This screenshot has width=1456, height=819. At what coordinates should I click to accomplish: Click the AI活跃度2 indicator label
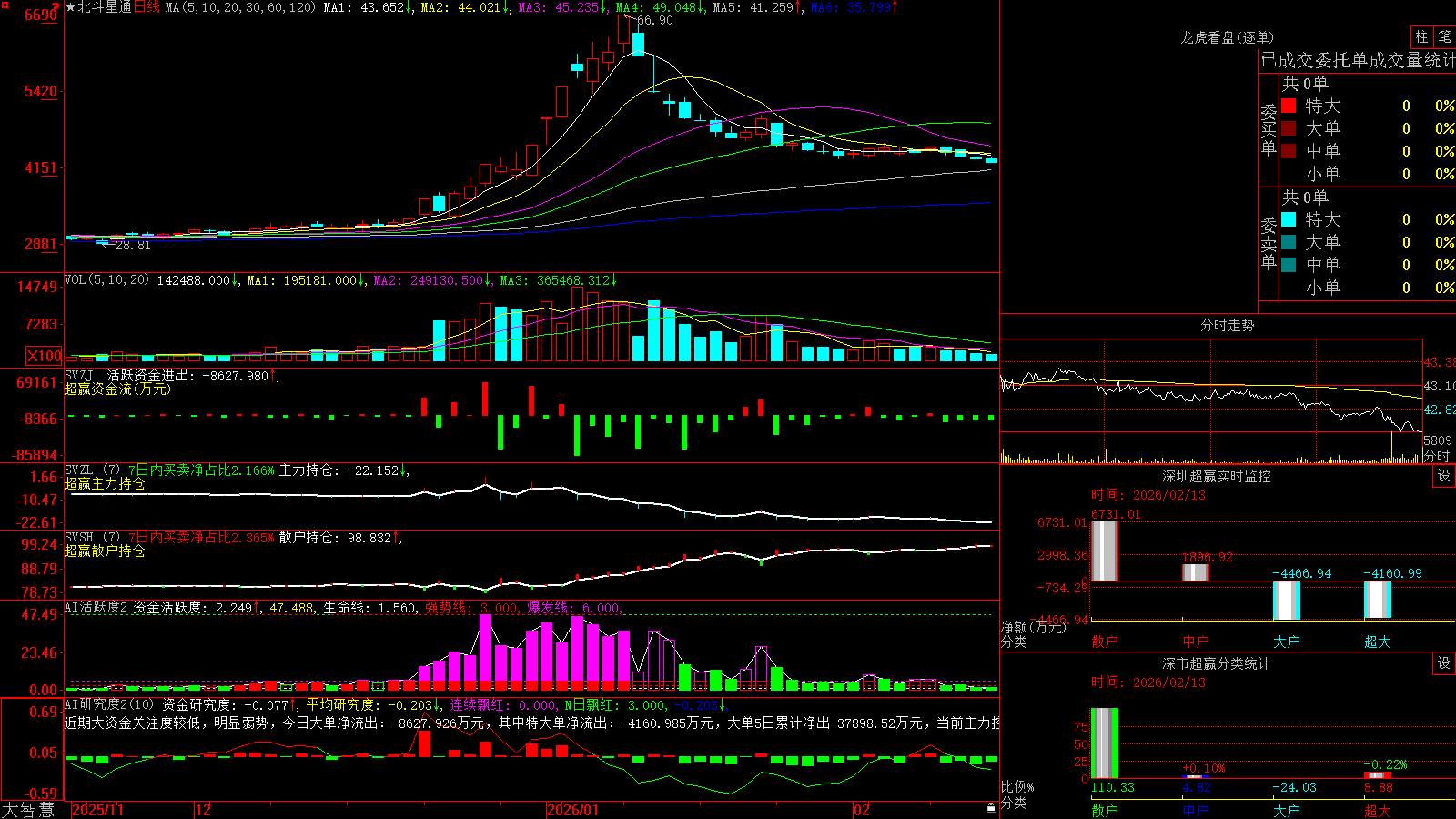[96, 607]
